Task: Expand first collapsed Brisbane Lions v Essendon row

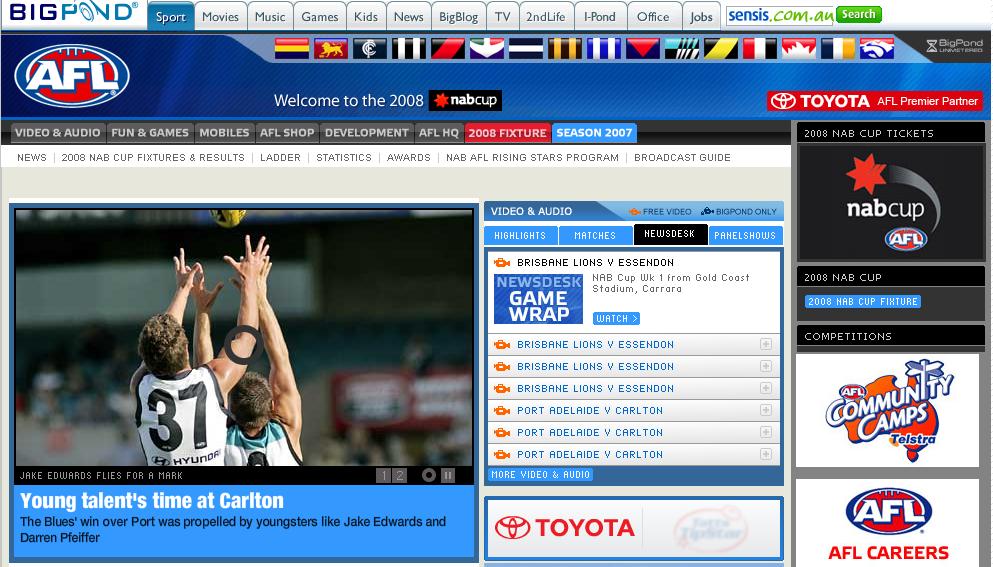Action: tap(766, 344)
